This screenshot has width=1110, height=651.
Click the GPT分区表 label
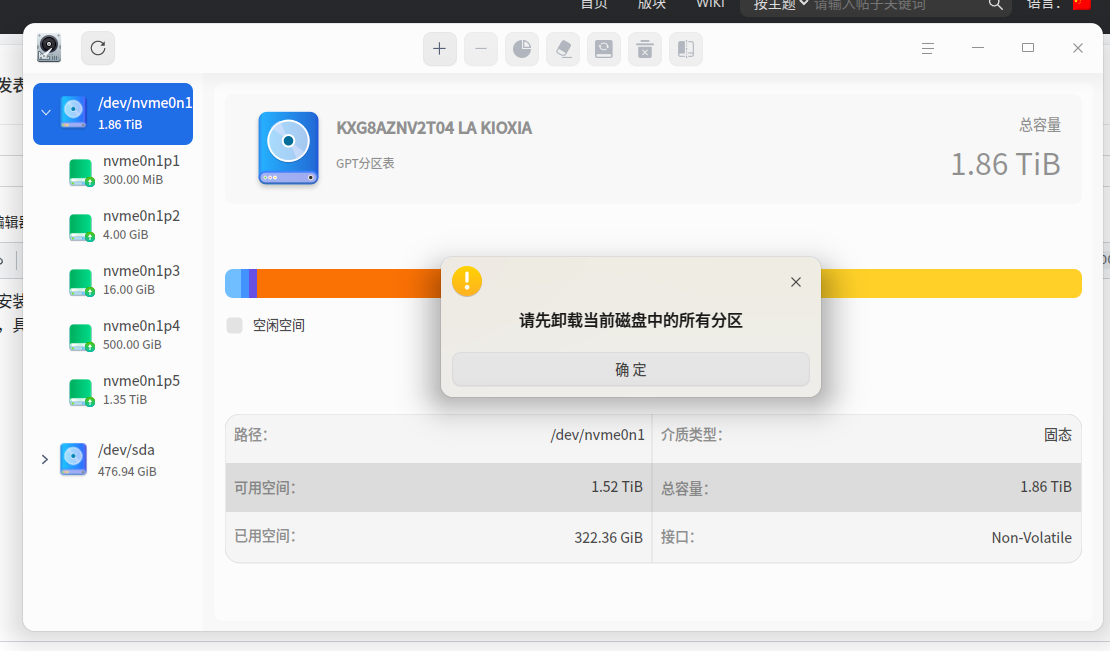click(x=365, y=163)
